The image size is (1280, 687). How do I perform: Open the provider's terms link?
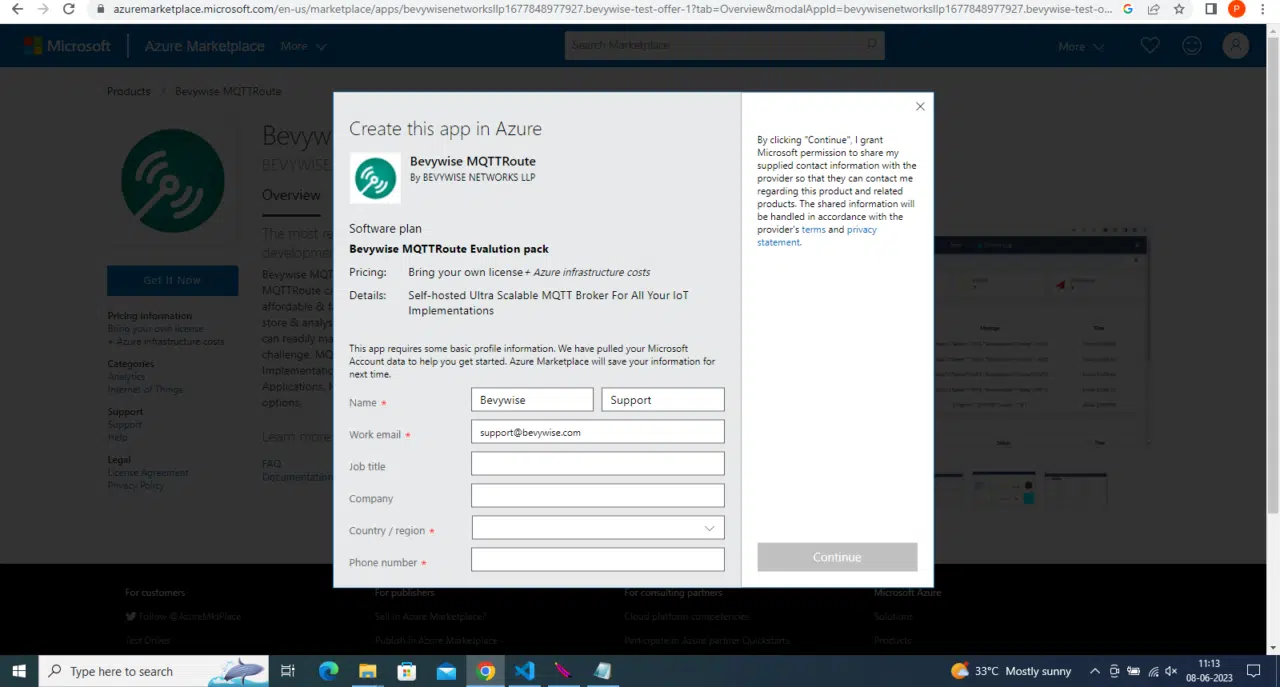[813, 230]
